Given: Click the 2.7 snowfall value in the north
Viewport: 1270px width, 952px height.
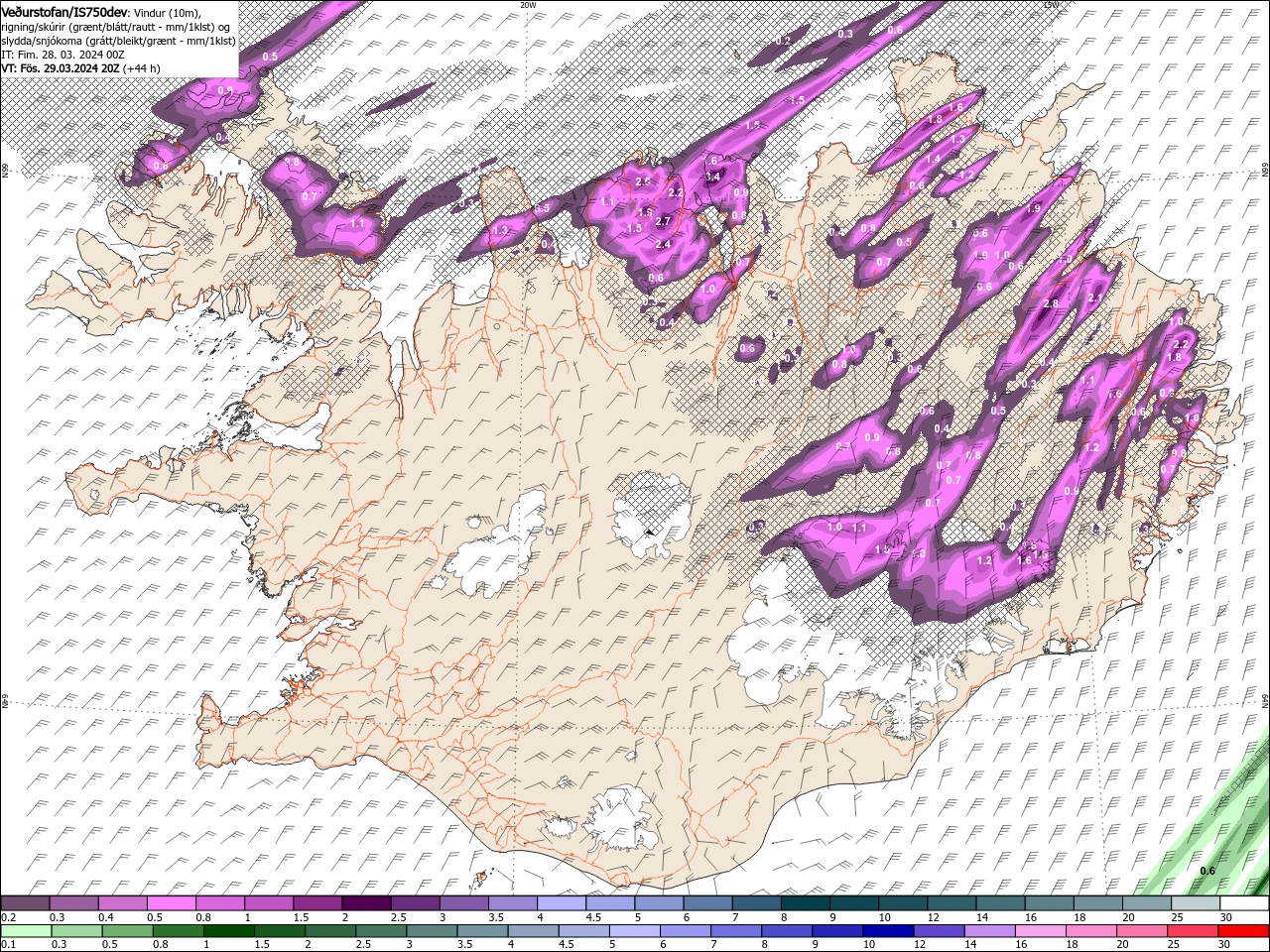Looking at the screenshot, I should 664,221.
